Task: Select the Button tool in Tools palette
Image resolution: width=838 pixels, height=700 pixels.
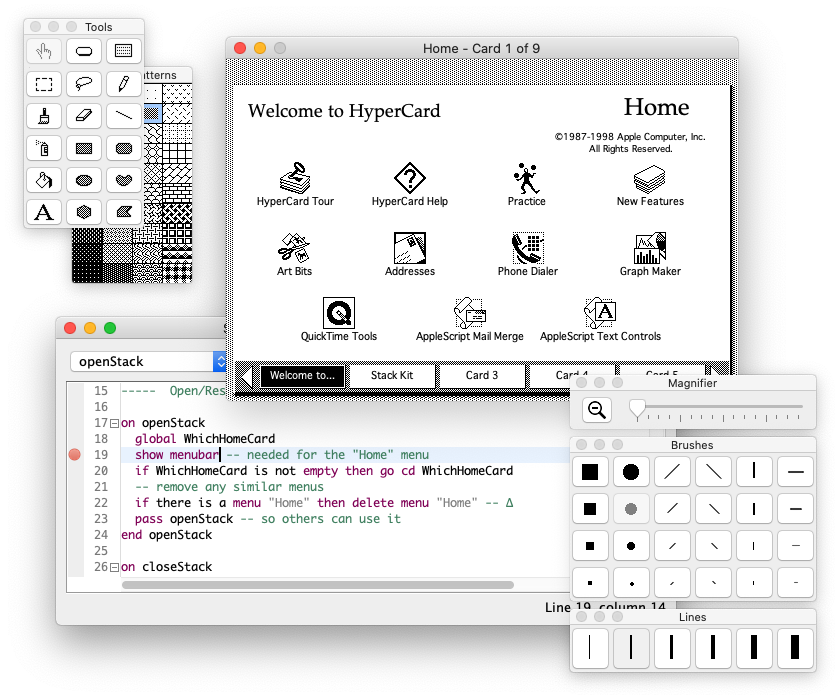Action: coord(84,51)
